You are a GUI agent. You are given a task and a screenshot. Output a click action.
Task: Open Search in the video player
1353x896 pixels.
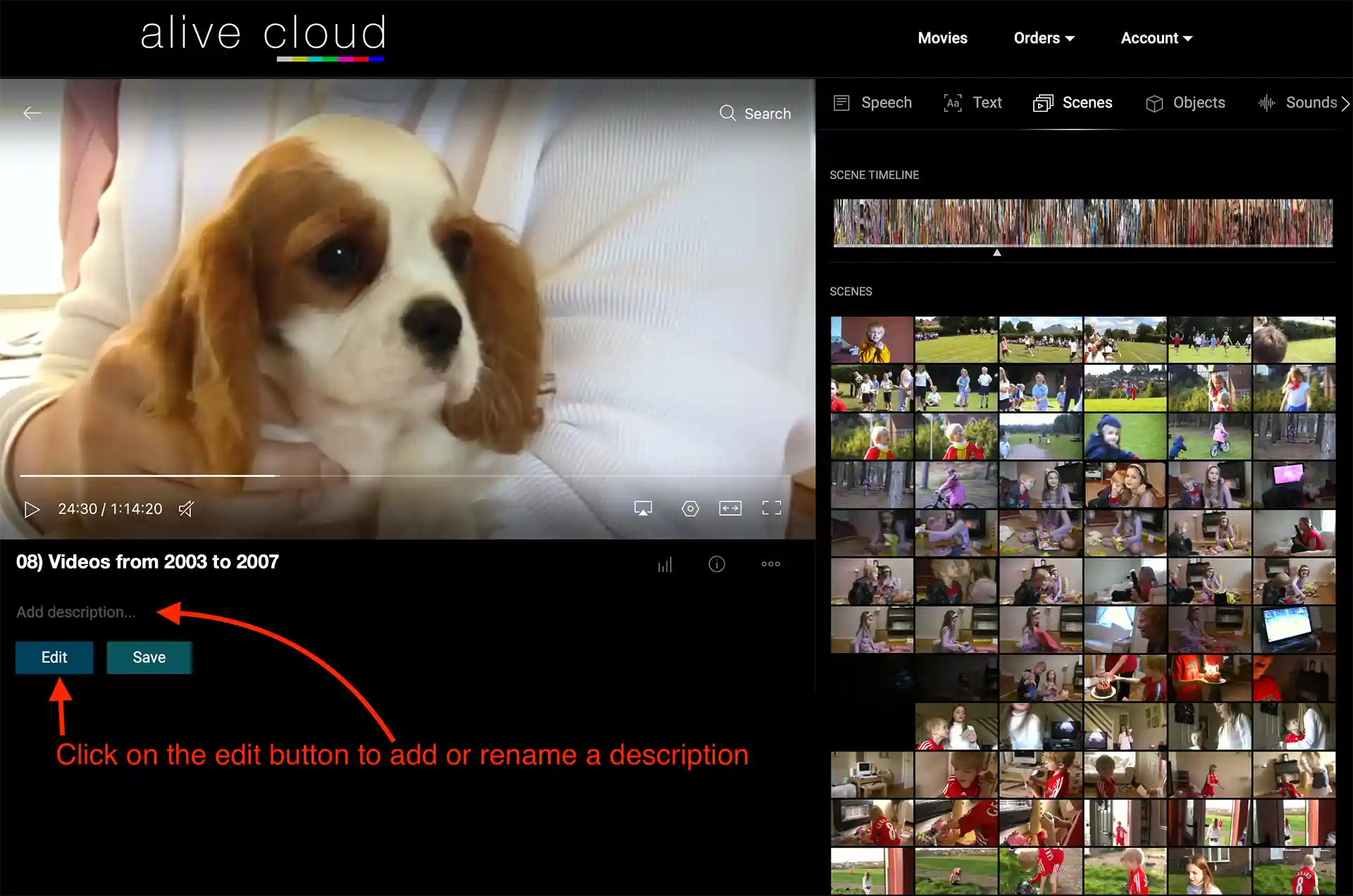pos(755,113)
